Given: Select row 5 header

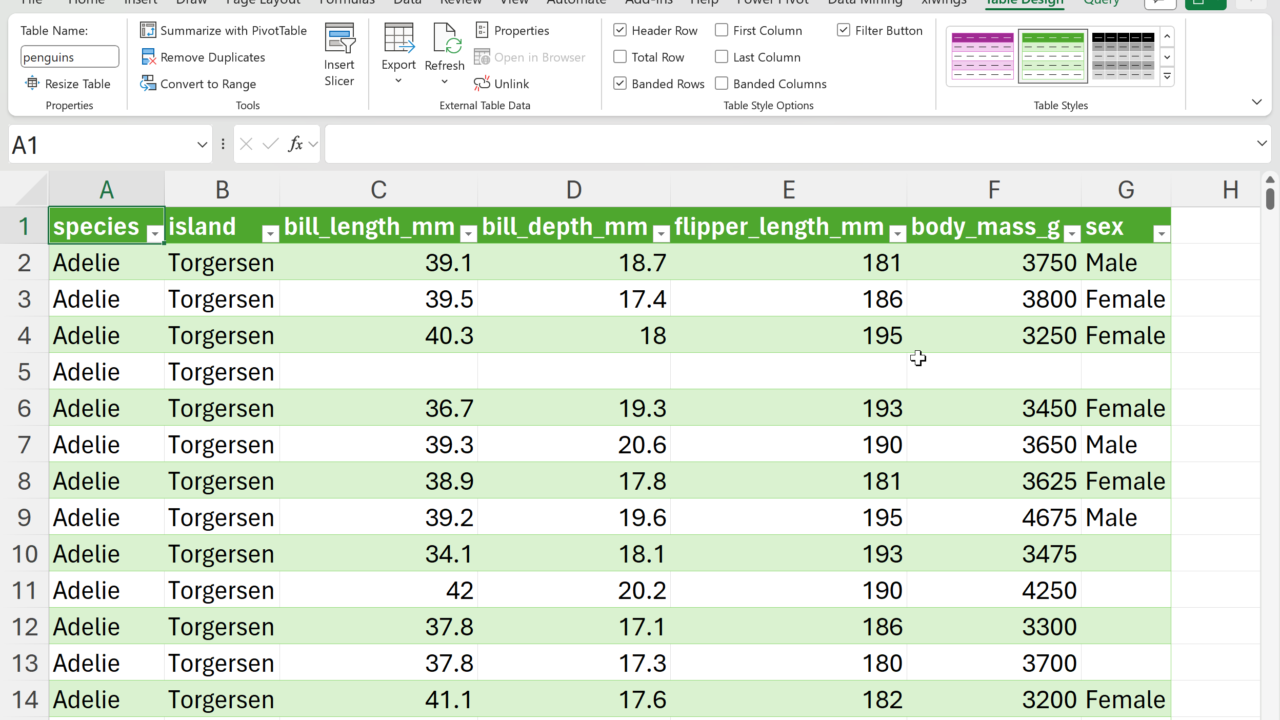Looking at the screenshot, I should click(24, 372).
